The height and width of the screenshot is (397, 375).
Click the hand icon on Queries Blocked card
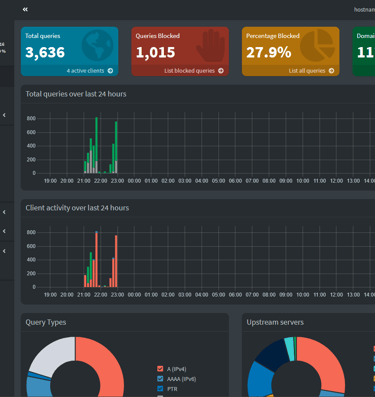211,45
